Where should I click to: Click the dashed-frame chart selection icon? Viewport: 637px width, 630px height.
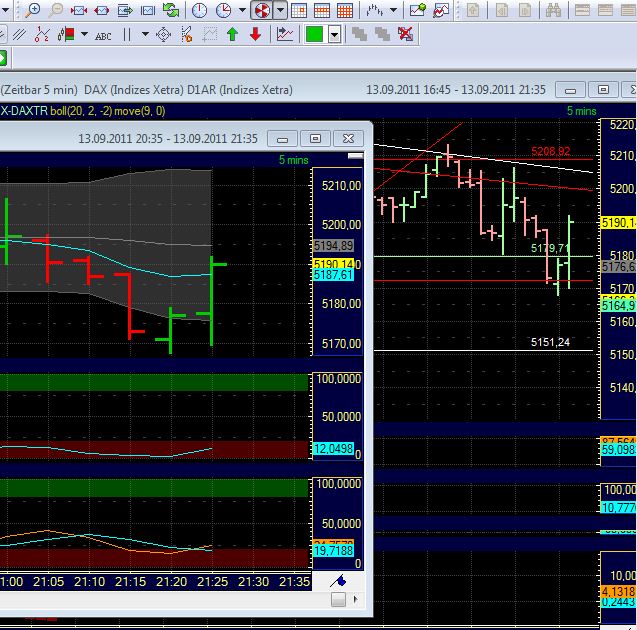click(210, 35)
